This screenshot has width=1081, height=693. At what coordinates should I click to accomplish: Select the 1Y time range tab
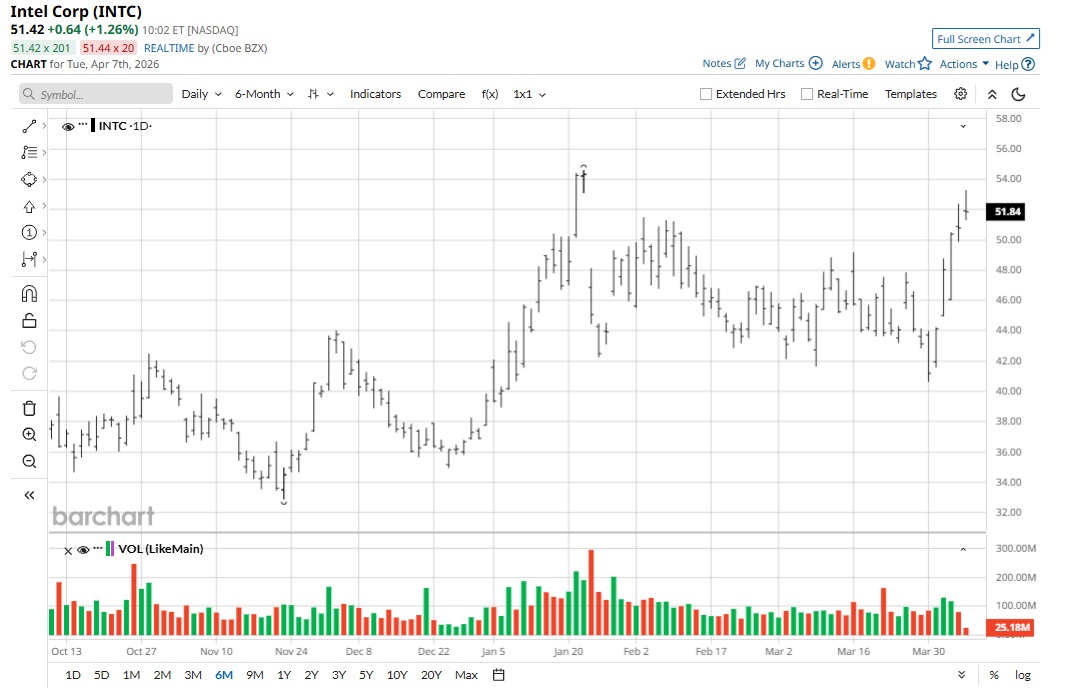coord(284,675)
